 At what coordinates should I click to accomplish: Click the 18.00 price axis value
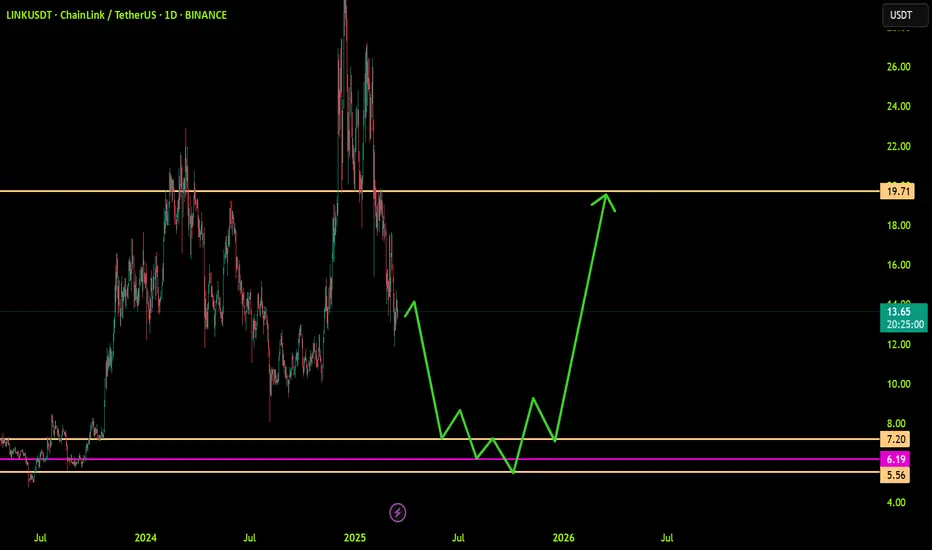click(898, 225)
